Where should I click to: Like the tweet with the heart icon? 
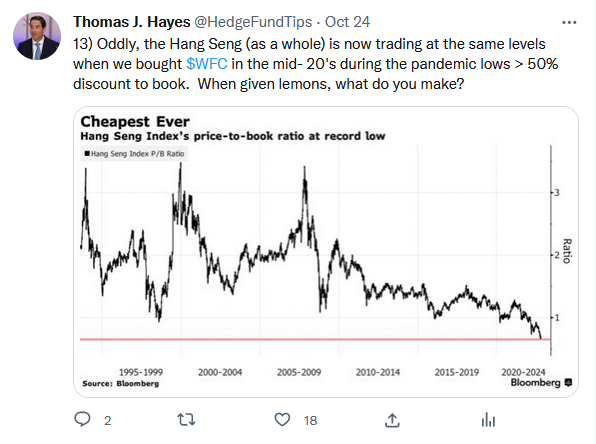(282, 420)
